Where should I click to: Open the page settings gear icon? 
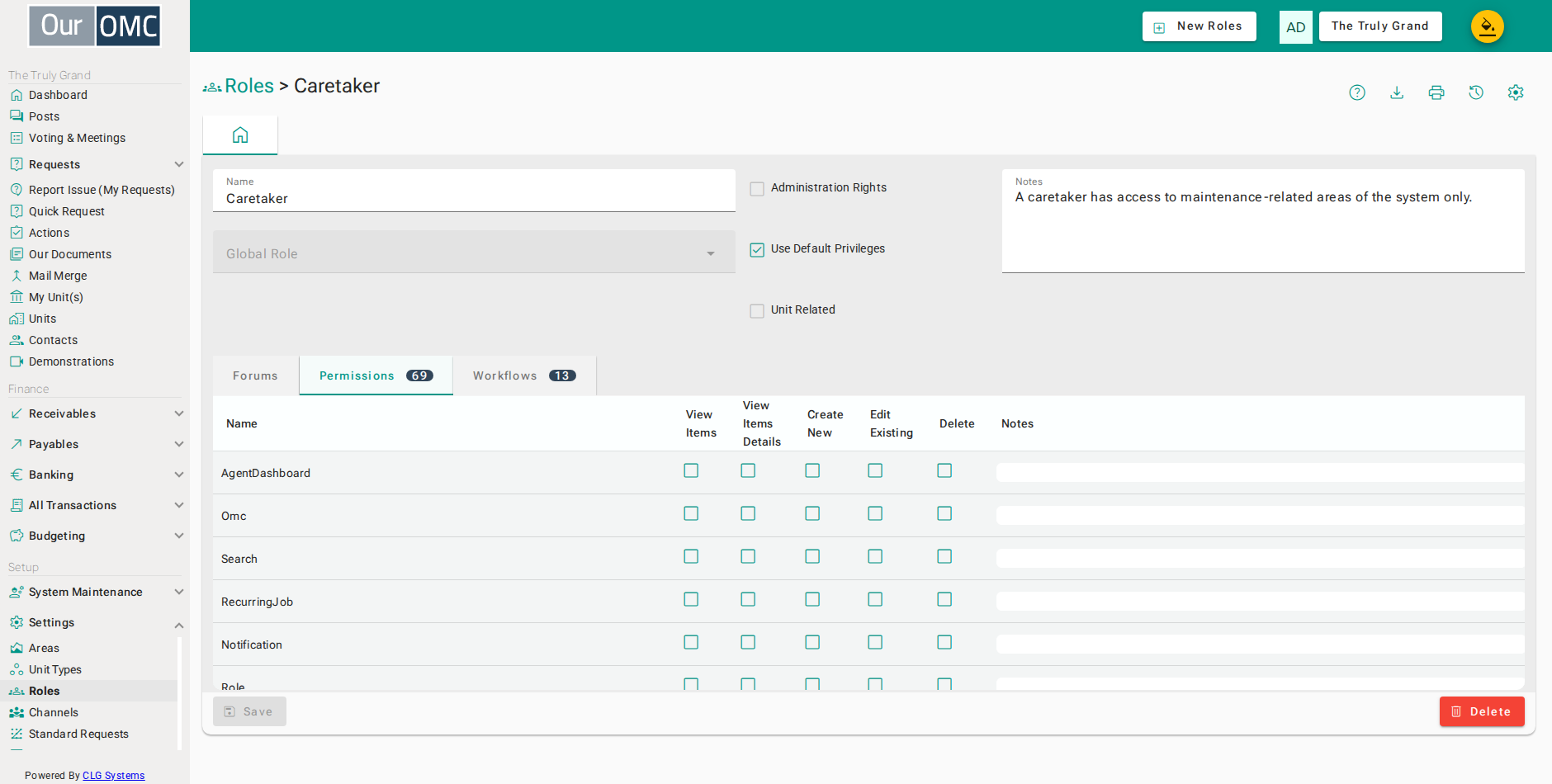point(1516,92)
